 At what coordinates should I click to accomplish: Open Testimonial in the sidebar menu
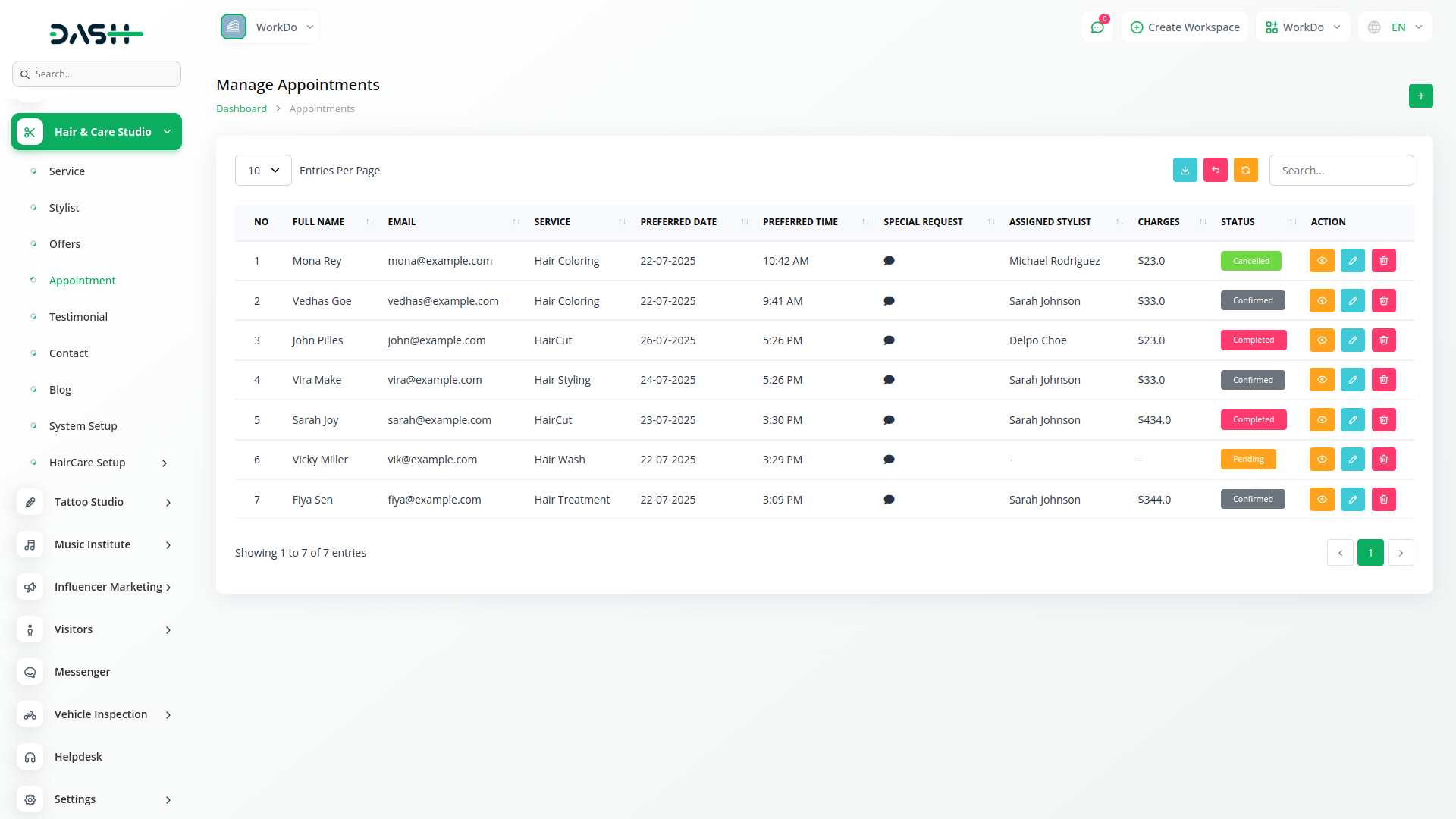78,317
